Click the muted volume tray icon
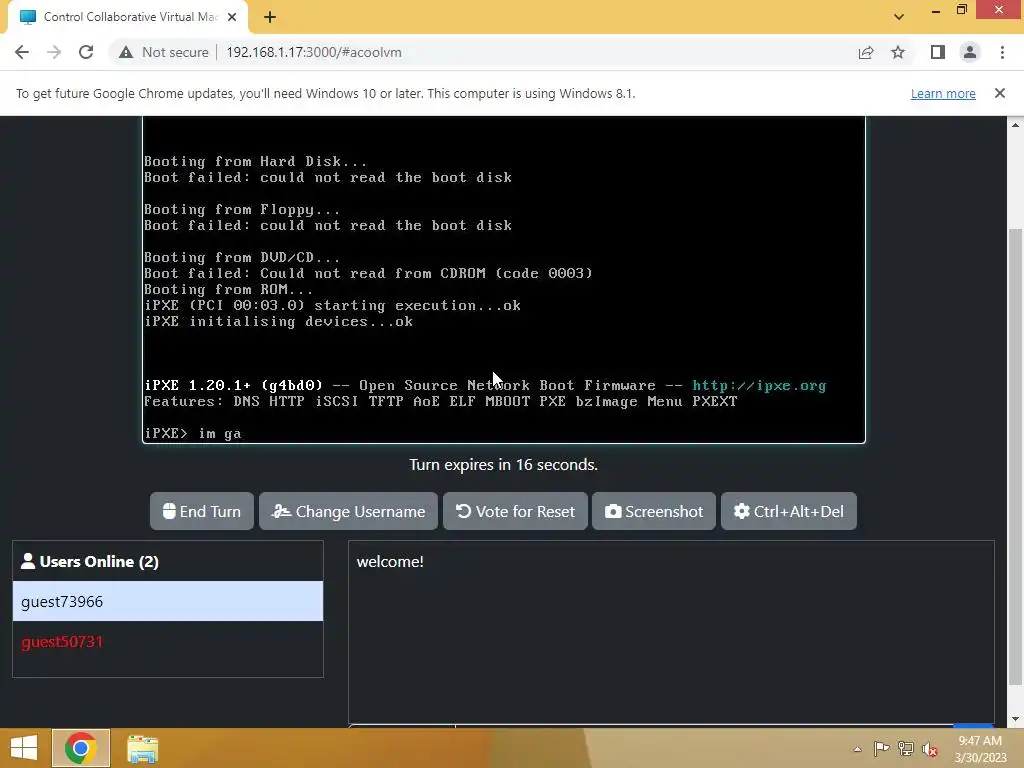This screenshot has width=1024, height=768. (x=930, y=749)
